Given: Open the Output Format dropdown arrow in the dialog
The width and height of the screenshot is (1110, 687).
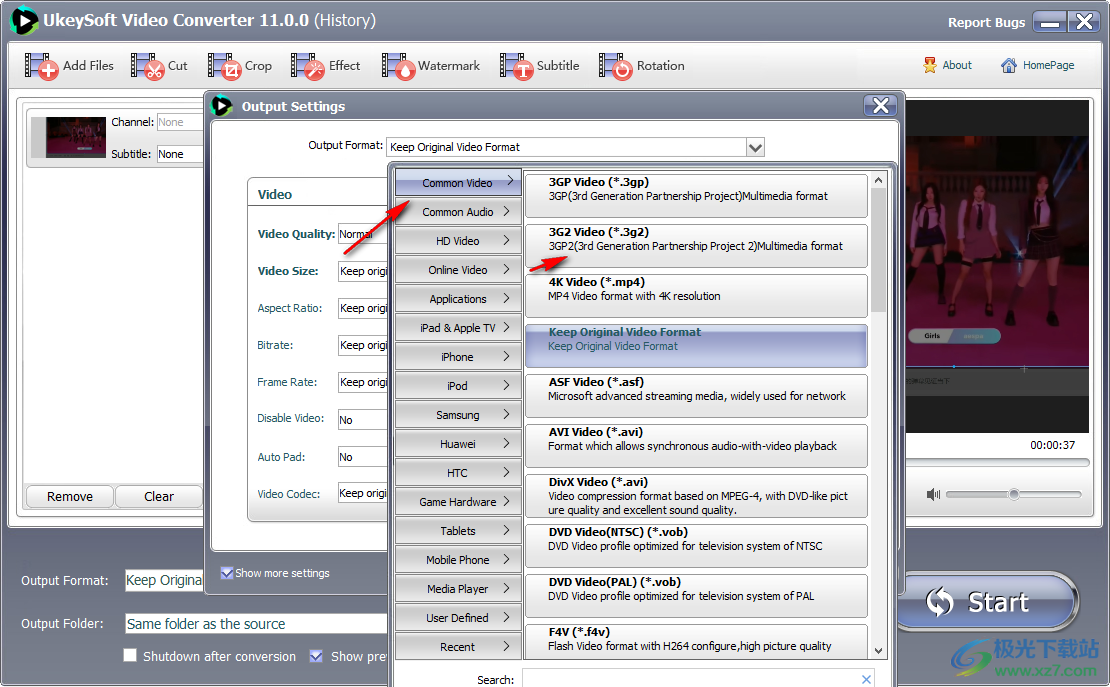Looking at the screenshot, I should coord(755,147).
